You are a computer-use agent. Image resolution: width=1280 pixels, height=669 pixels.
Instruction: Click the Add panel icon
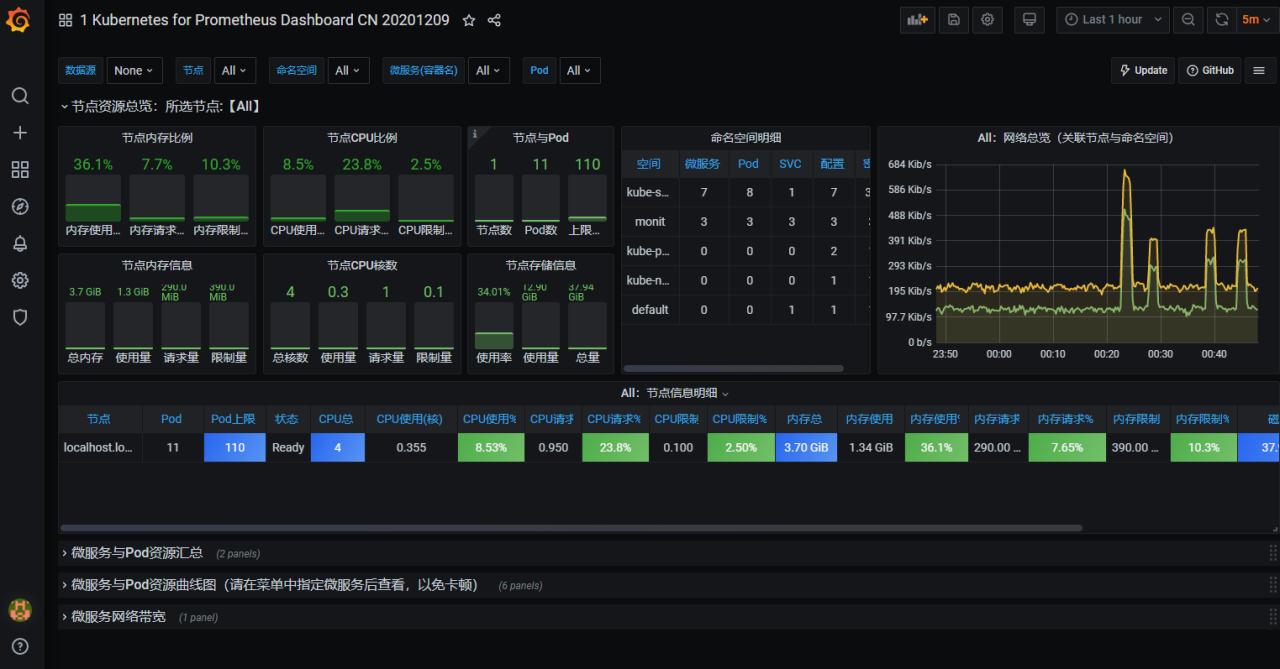pyautogui.click(x=917, y=19)
